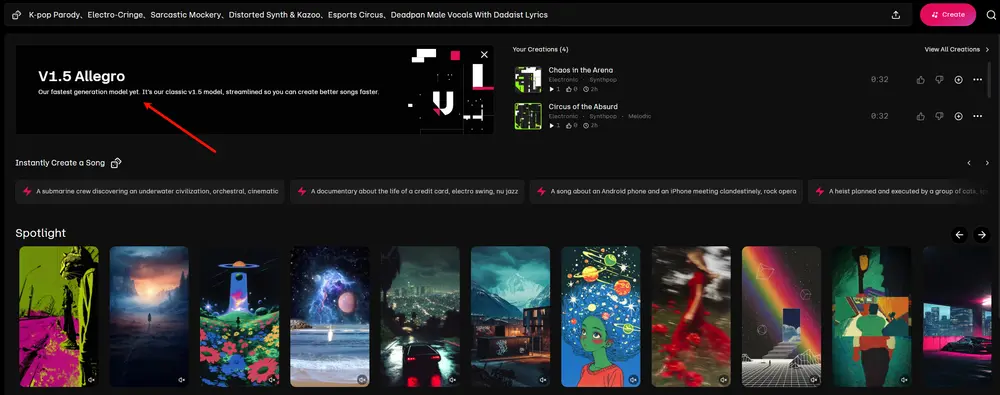Toggle mute on the green-jacket figure card
This screenshot has height=395, width=1000.
(904, 380)
